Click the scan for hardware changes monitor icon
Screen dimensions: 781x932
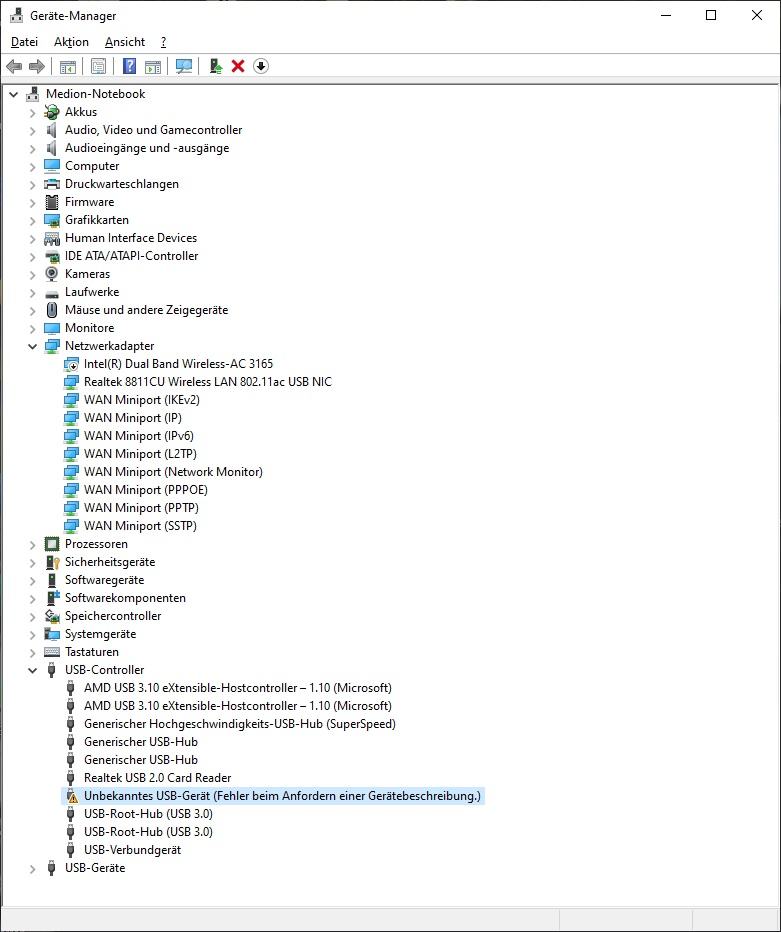pos(184,66)
